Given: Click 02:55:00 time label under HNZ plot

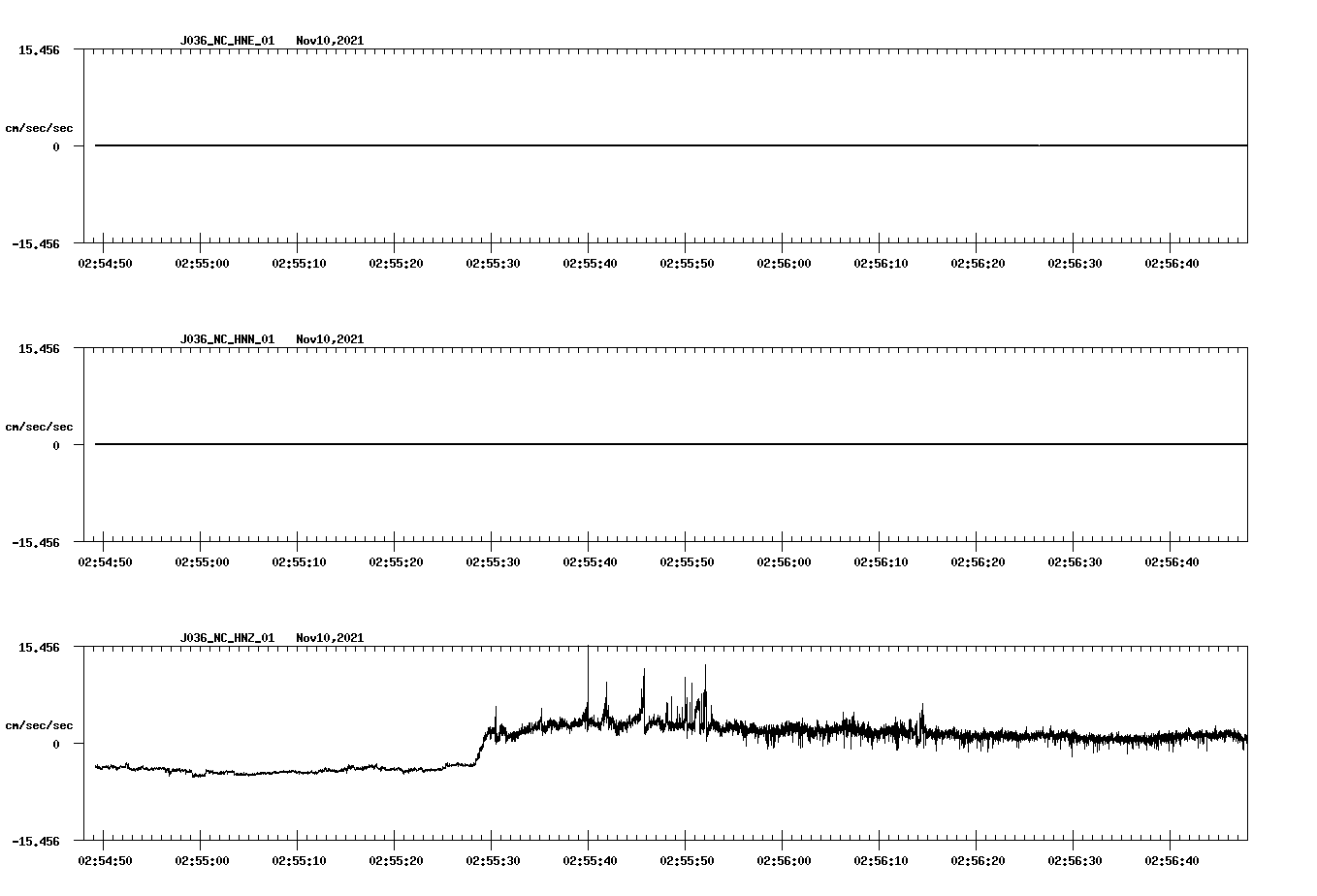Looking at the screenshot, I should pyautogui.click(x=202, y=861).
